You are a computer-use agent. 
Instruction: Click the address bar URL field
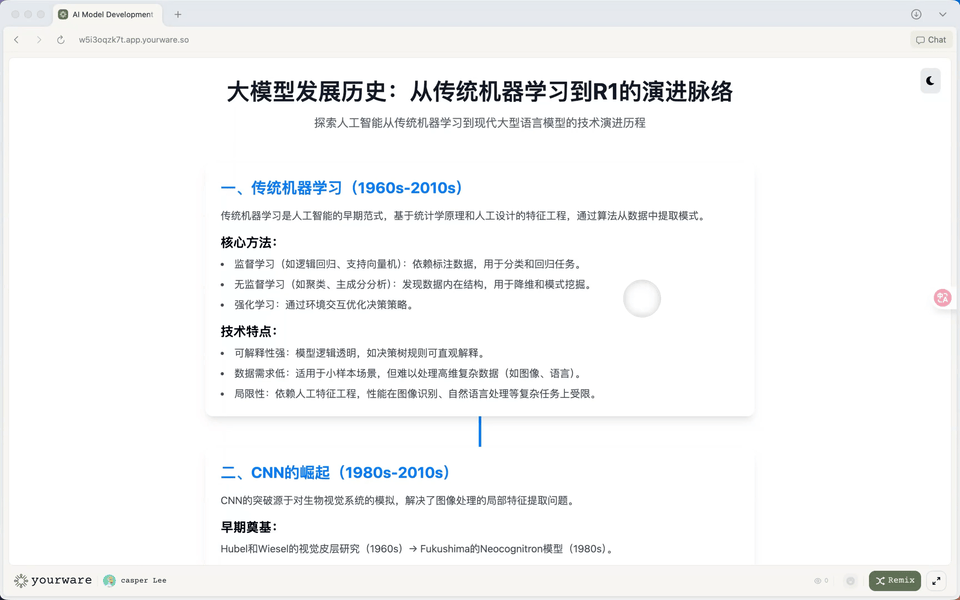click(x=133, y=40)
